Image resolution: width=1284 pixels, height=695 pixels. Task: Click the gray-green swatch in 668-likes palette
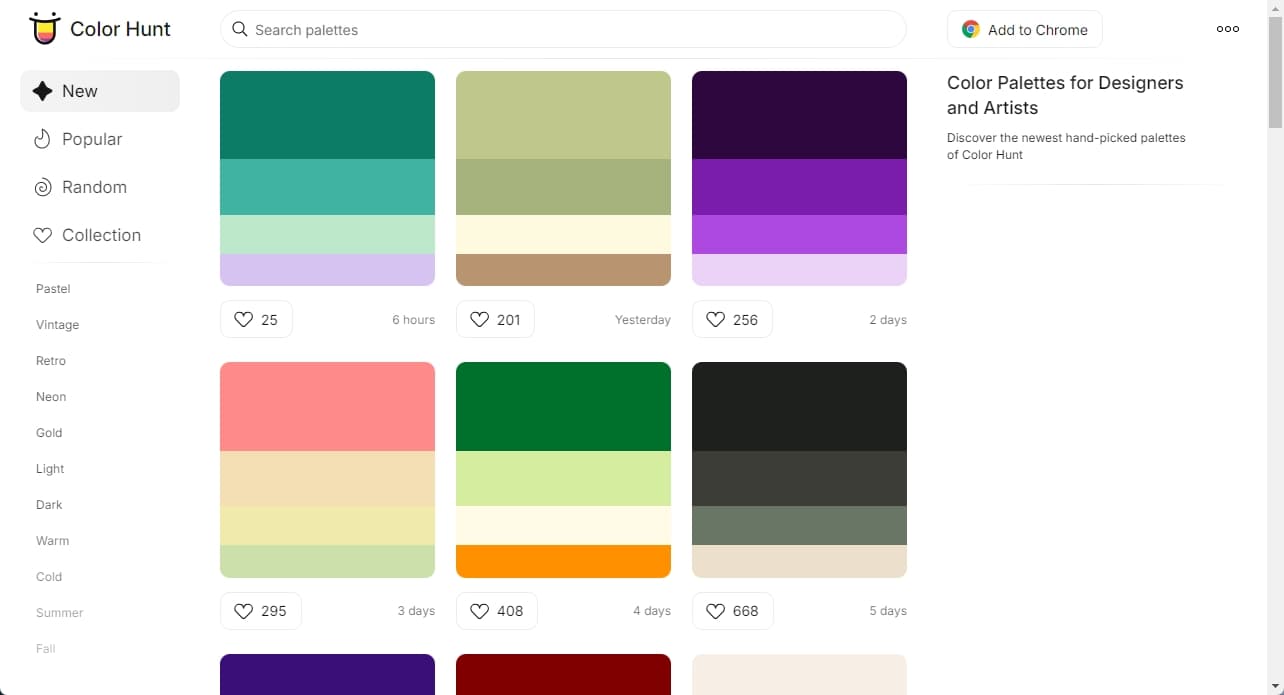799,525
